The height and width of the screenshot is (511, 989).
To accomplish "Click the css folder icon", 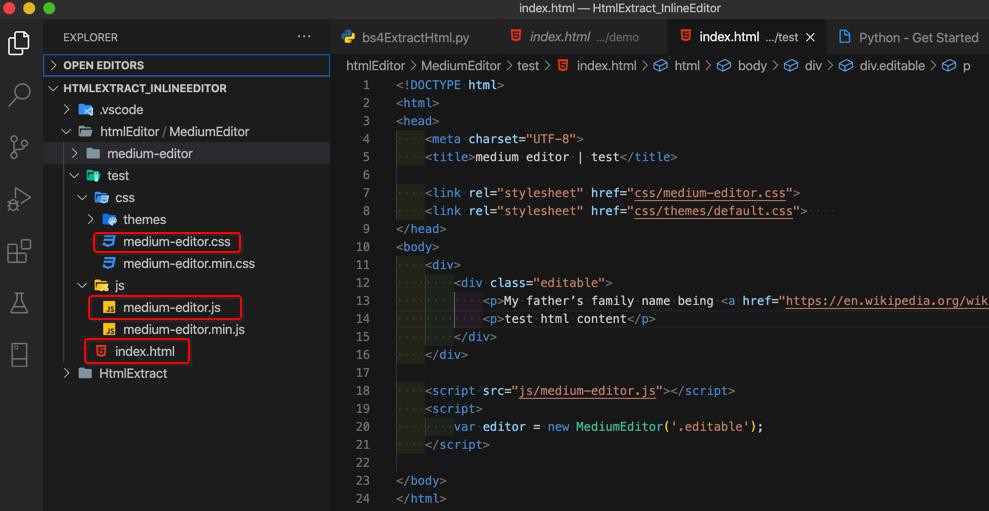I will tap(101, 197).
